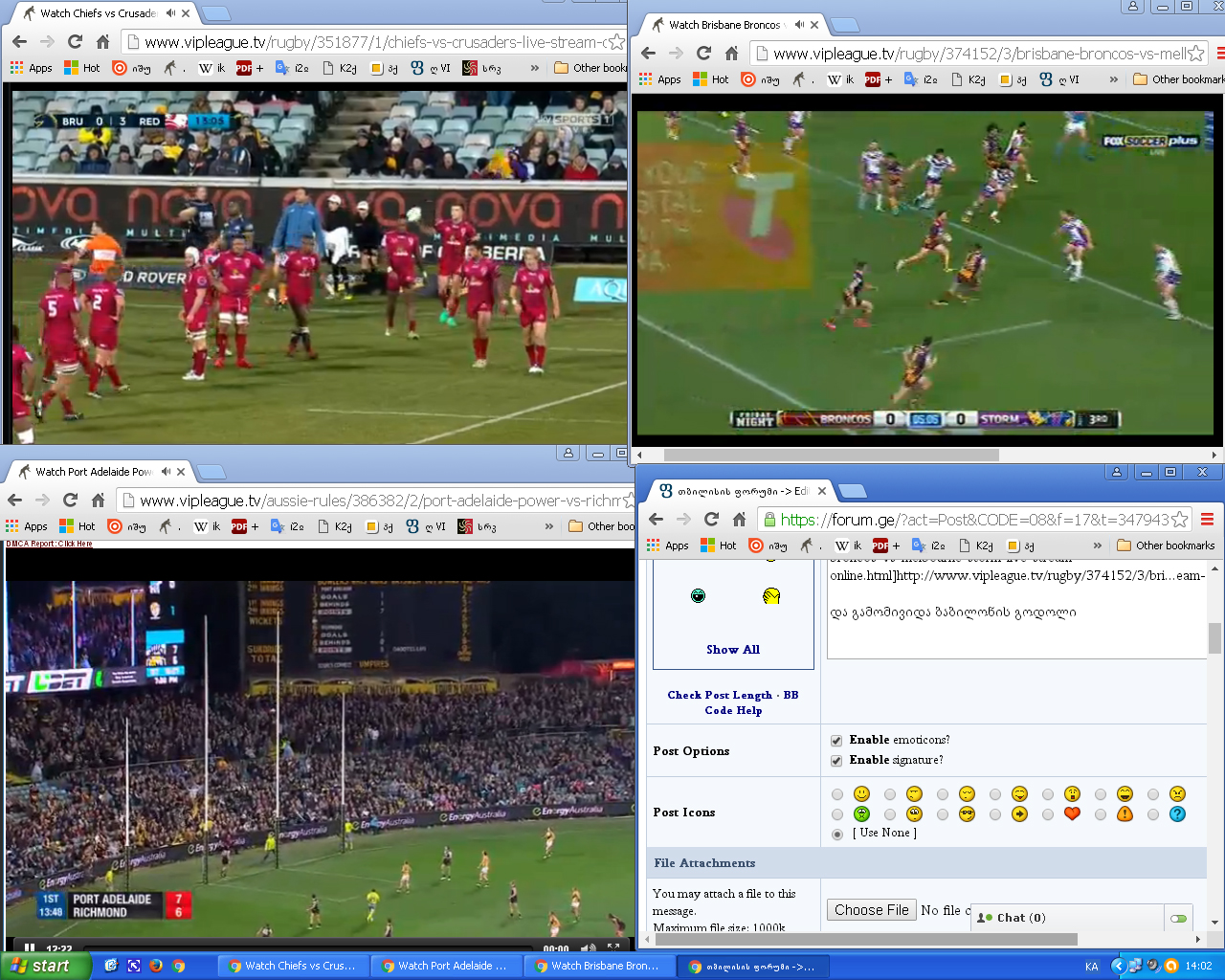Screen dimensions: 1225x980
Task: Expand the hidden system tray icons arrow
Action: (x=1117, y=966)
